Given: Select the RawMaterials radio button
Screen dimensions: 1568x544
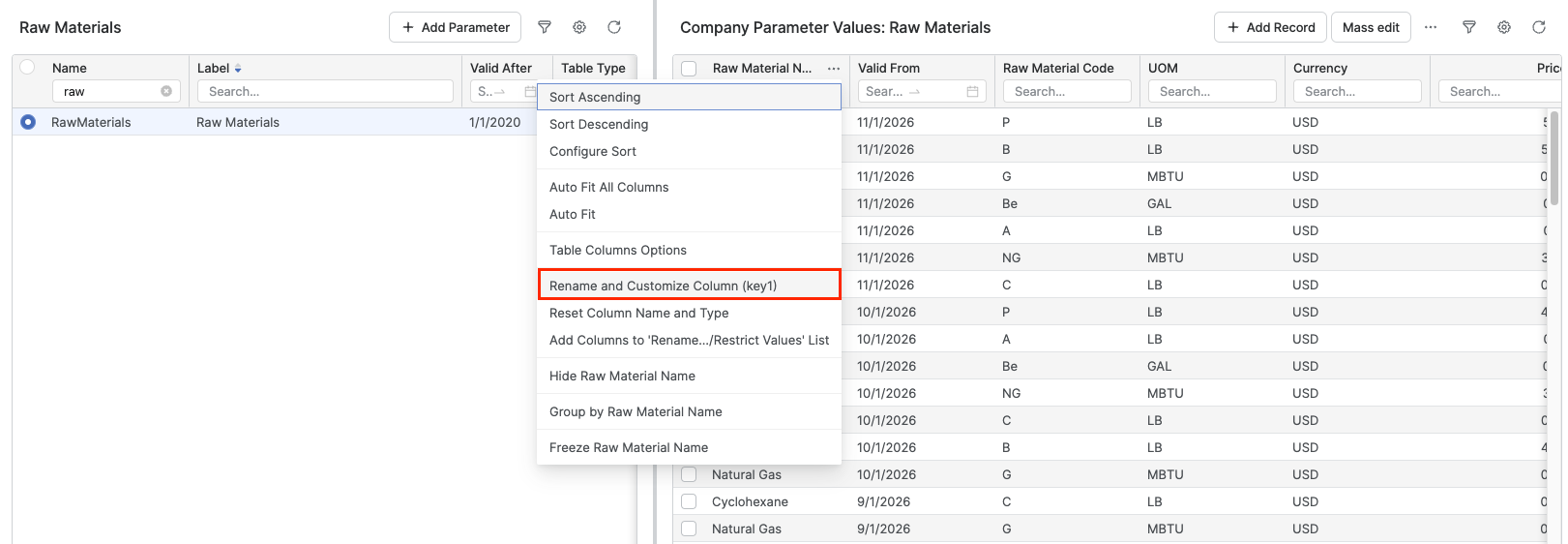Looking at the screenshot, I should pyautogui.click(x=28, y=122).
